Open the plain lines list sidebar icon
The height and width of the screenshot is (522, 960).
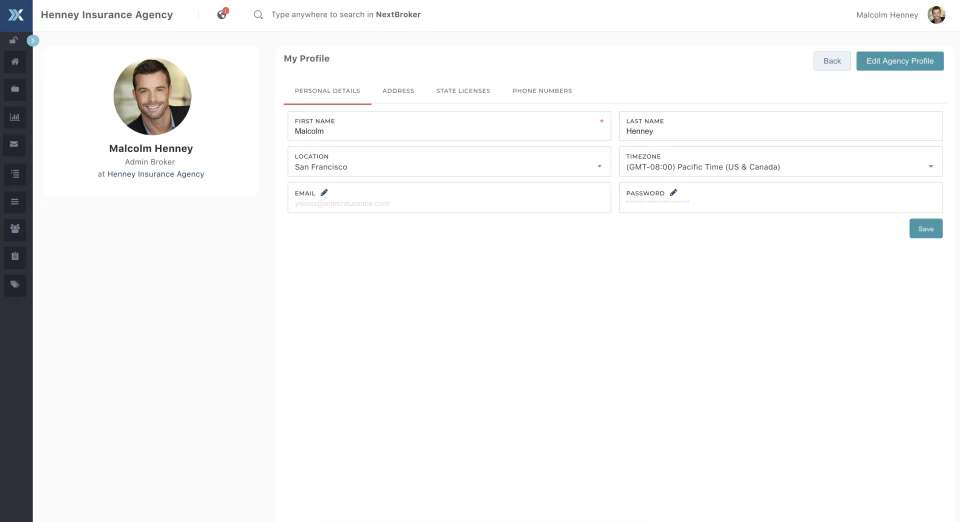(15, 201)
